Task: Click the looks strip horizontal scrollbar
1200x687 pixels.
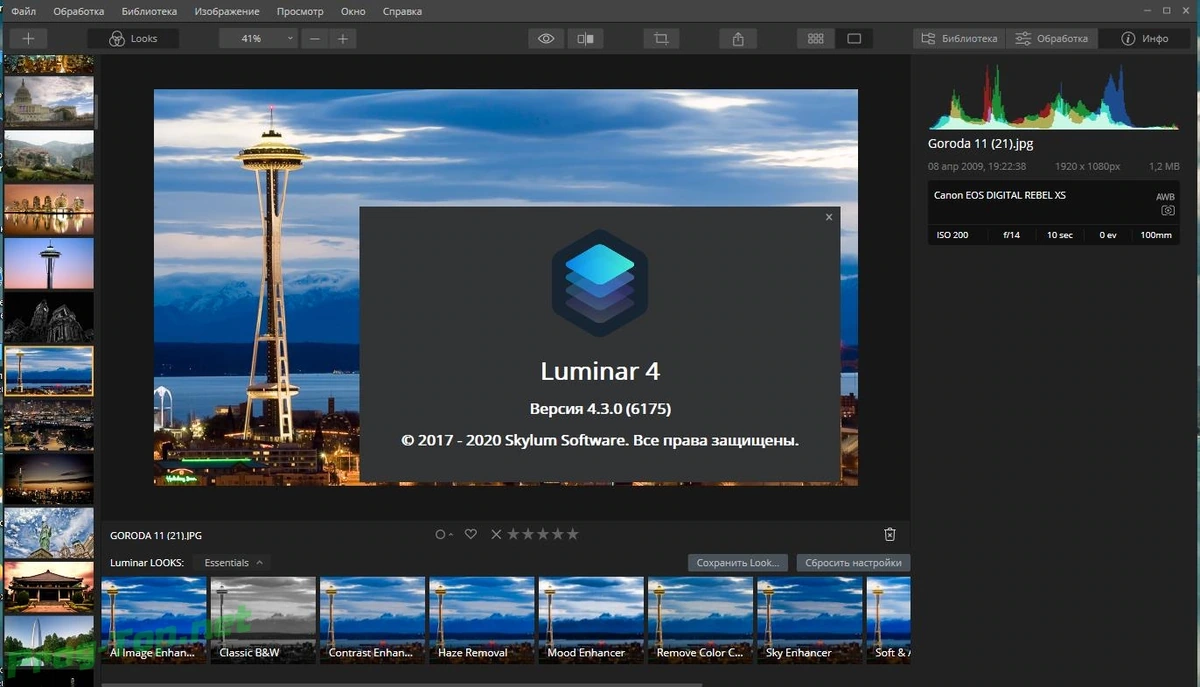Action: coord(400,684)
